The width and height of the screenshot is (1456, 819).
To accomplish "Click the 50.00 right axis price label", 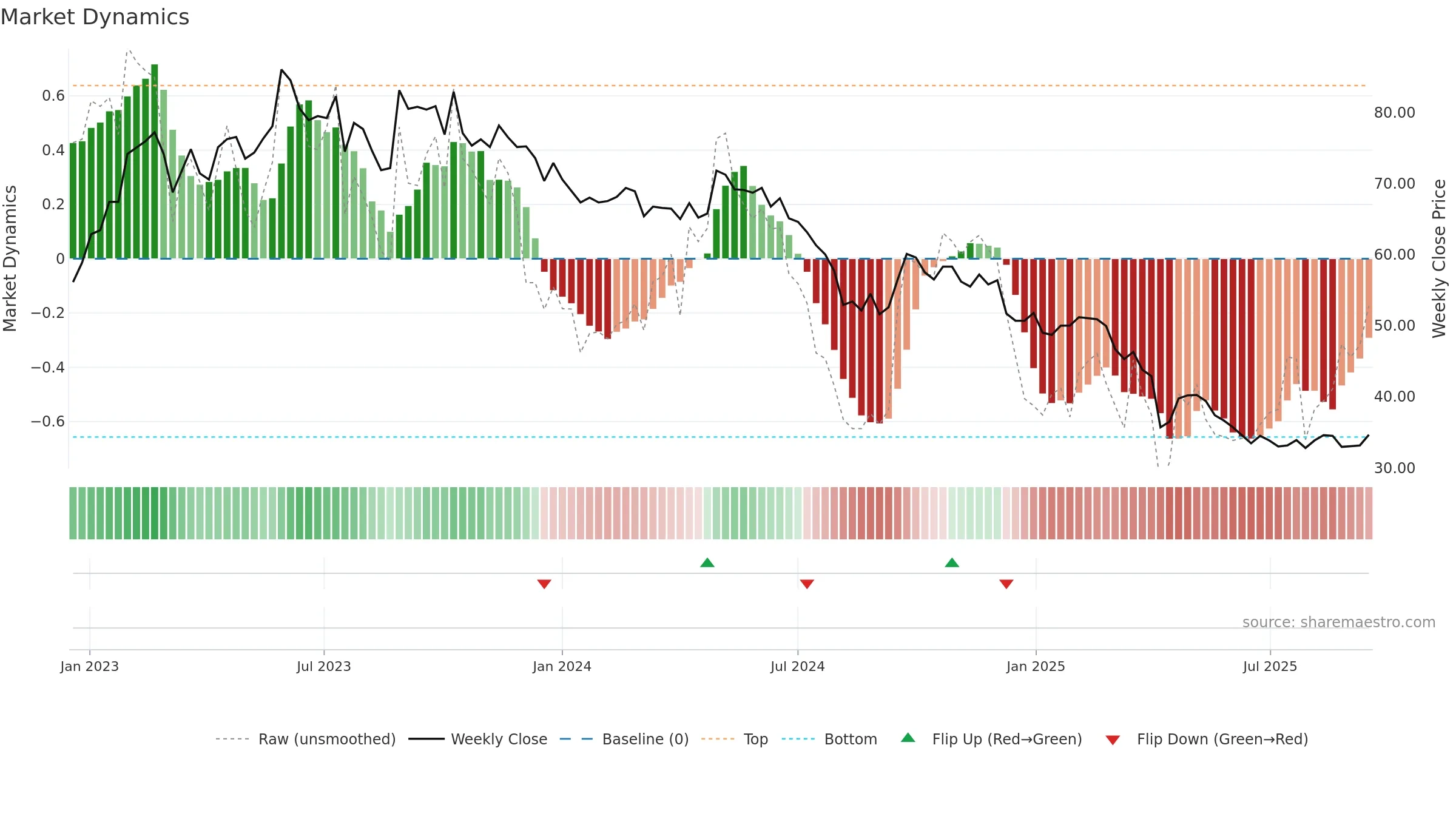I will pos(1395,326).
